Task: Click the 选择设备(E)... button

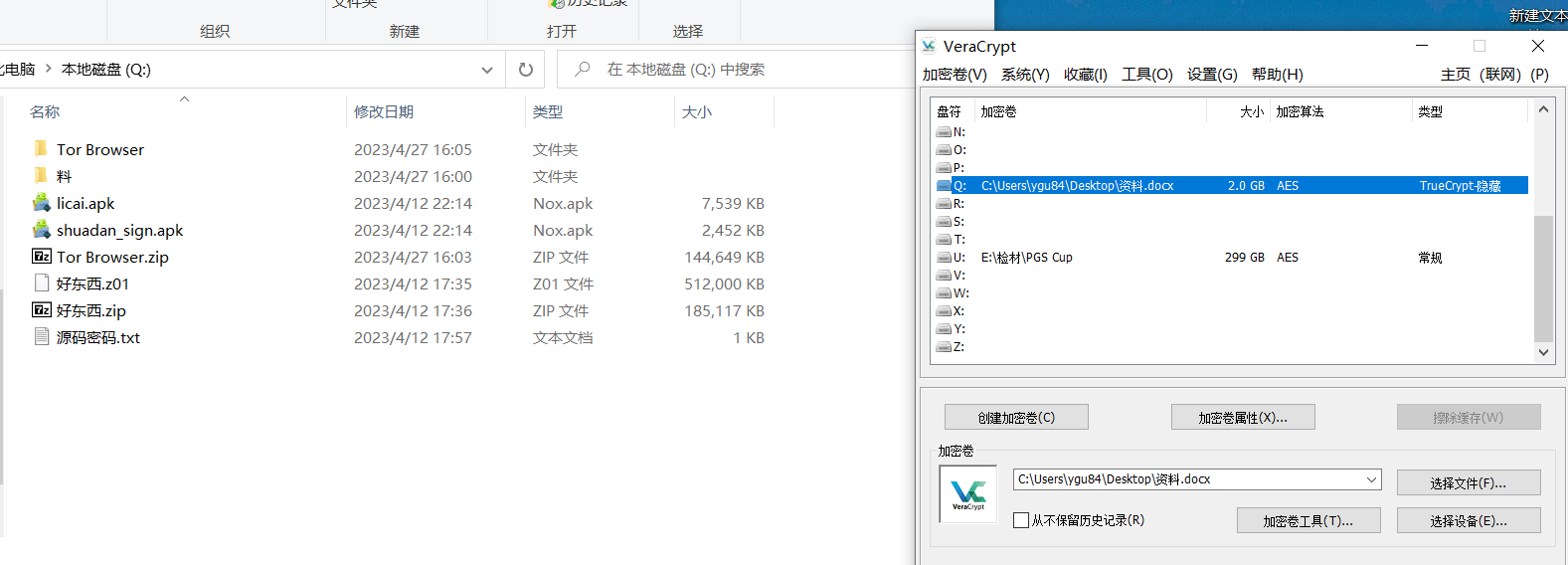Action: 1469,521
